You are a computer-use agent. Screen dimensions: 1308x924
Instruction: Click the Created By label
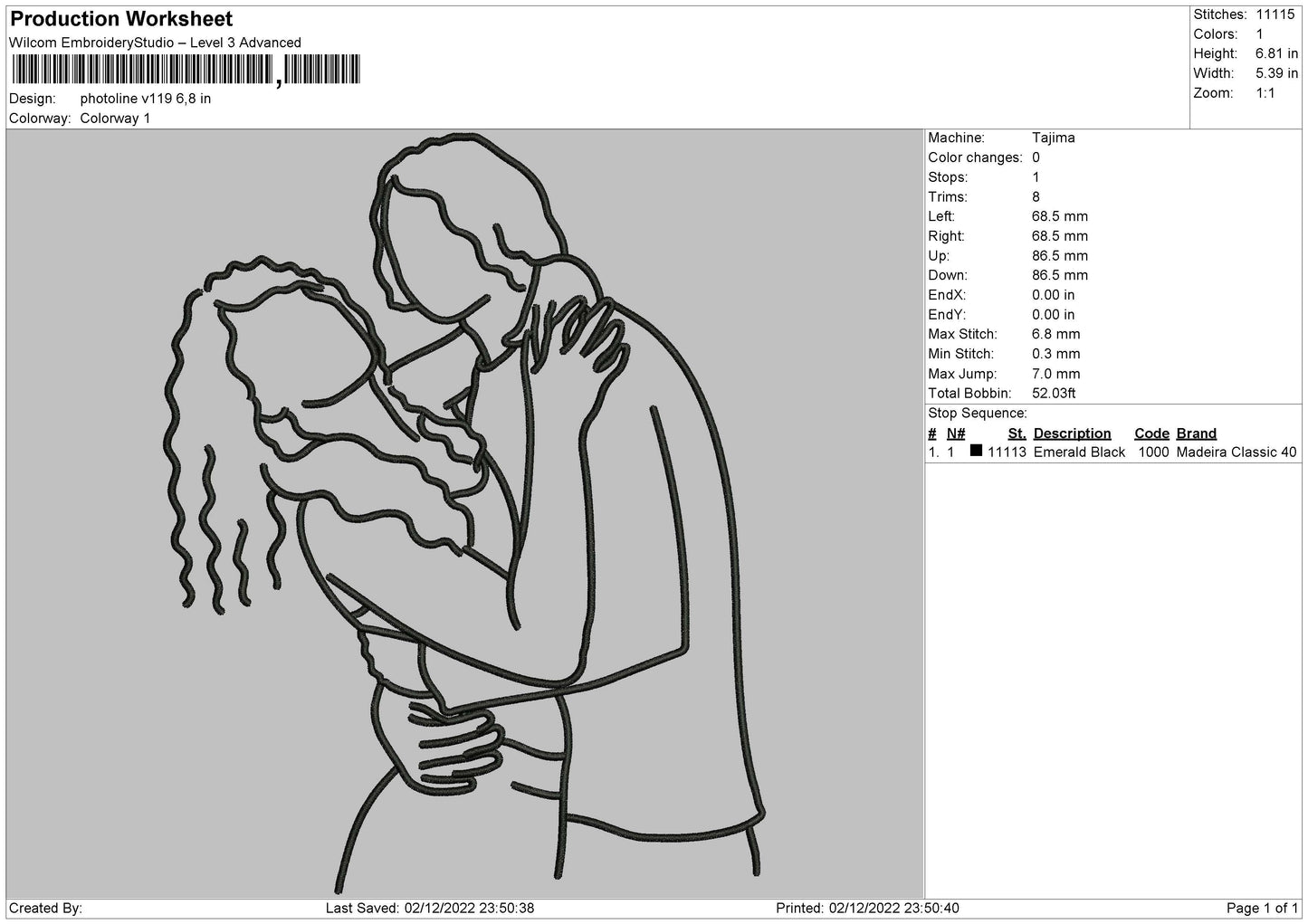pyautogui.click(x=46, y=909)
